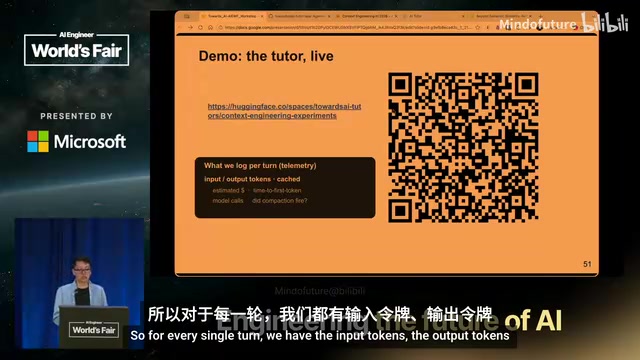This screenshot has height=360, width=640.
Task: Open the huggingface.co context-engineering-experiments link
Action: (x=284, y=111)
